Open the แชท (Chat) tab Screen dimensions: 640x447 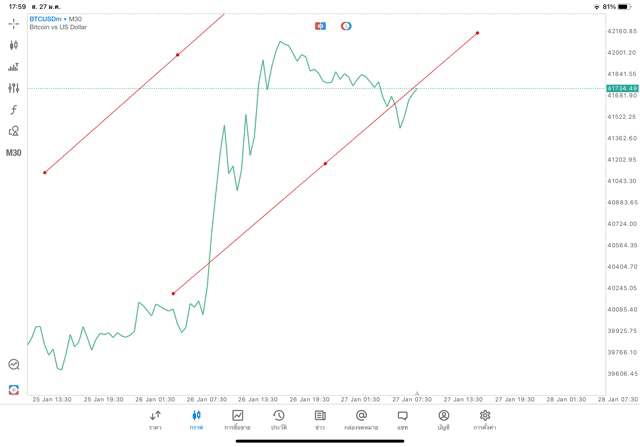pos(402,419)
